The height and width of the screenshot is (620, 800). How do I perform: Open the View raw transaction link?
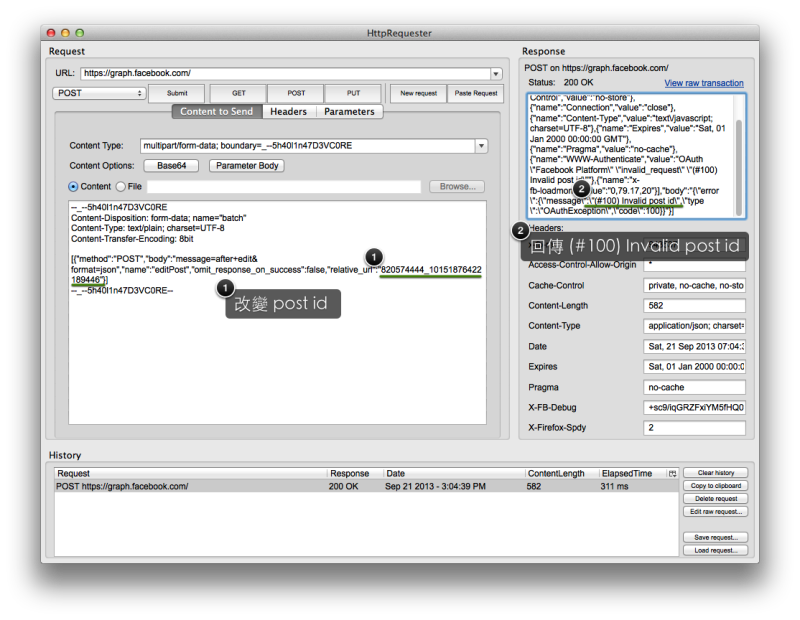(x=704, y=83)
